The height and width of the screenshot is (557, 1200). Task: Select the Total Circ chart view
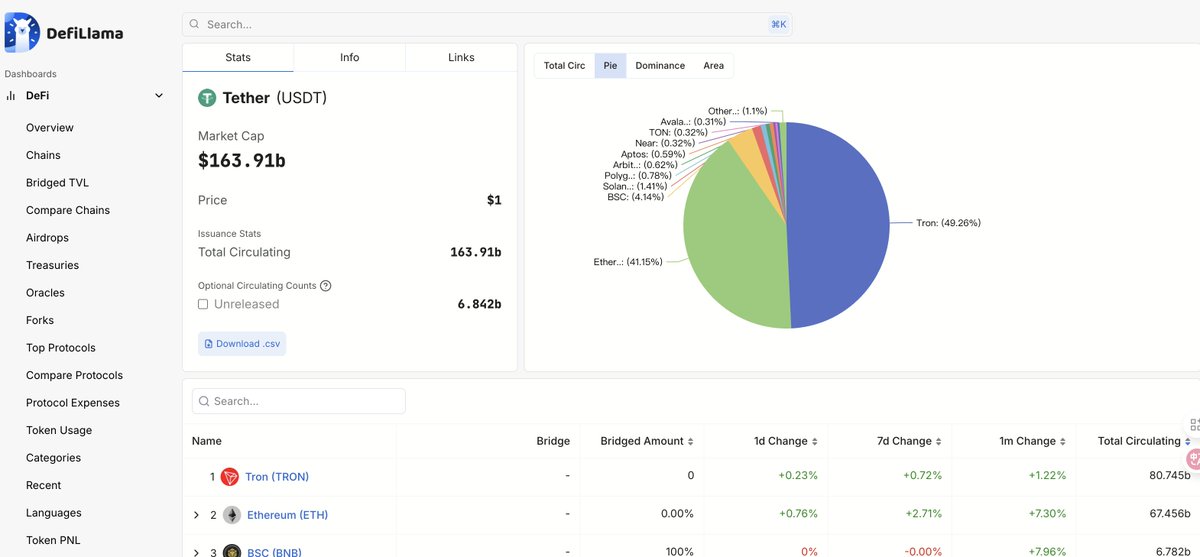(565, 66)
